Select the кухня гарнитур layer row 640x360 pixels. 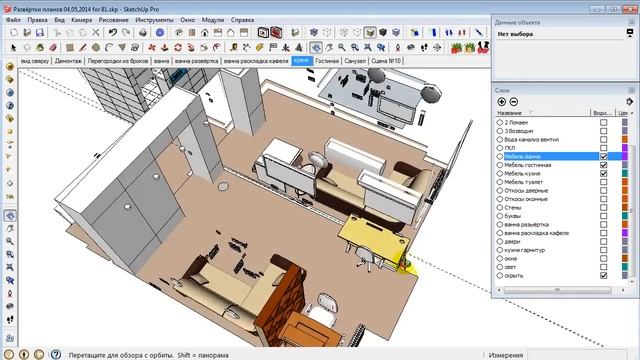point(561,250)
